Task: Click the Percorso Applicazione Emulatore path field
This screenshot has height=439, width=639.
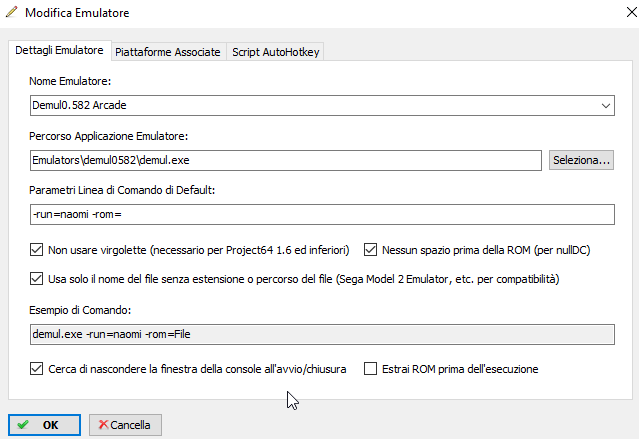Action: (x=286, y=160)
